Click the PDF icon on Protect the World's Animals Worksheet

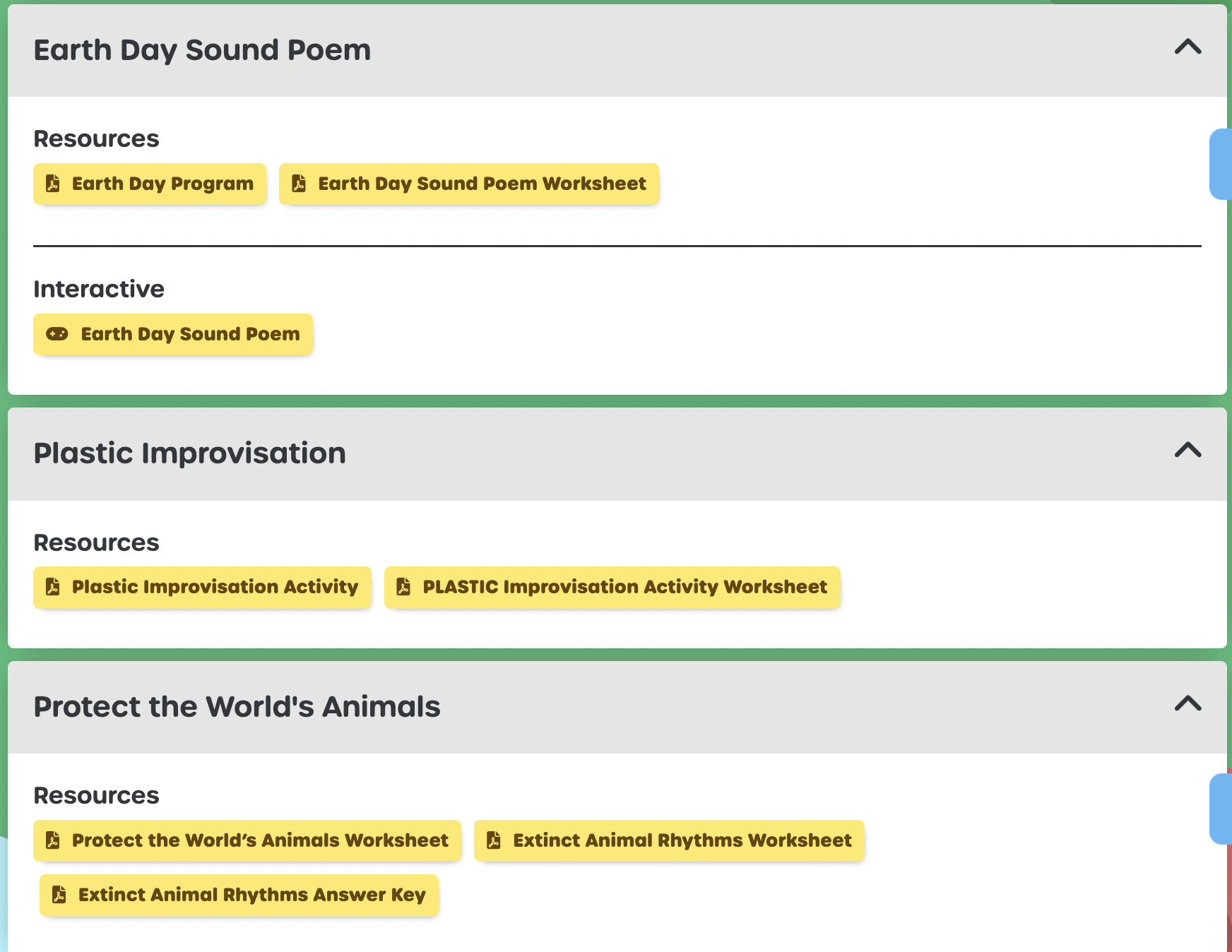pyautogui.click(x=53, y=840)
